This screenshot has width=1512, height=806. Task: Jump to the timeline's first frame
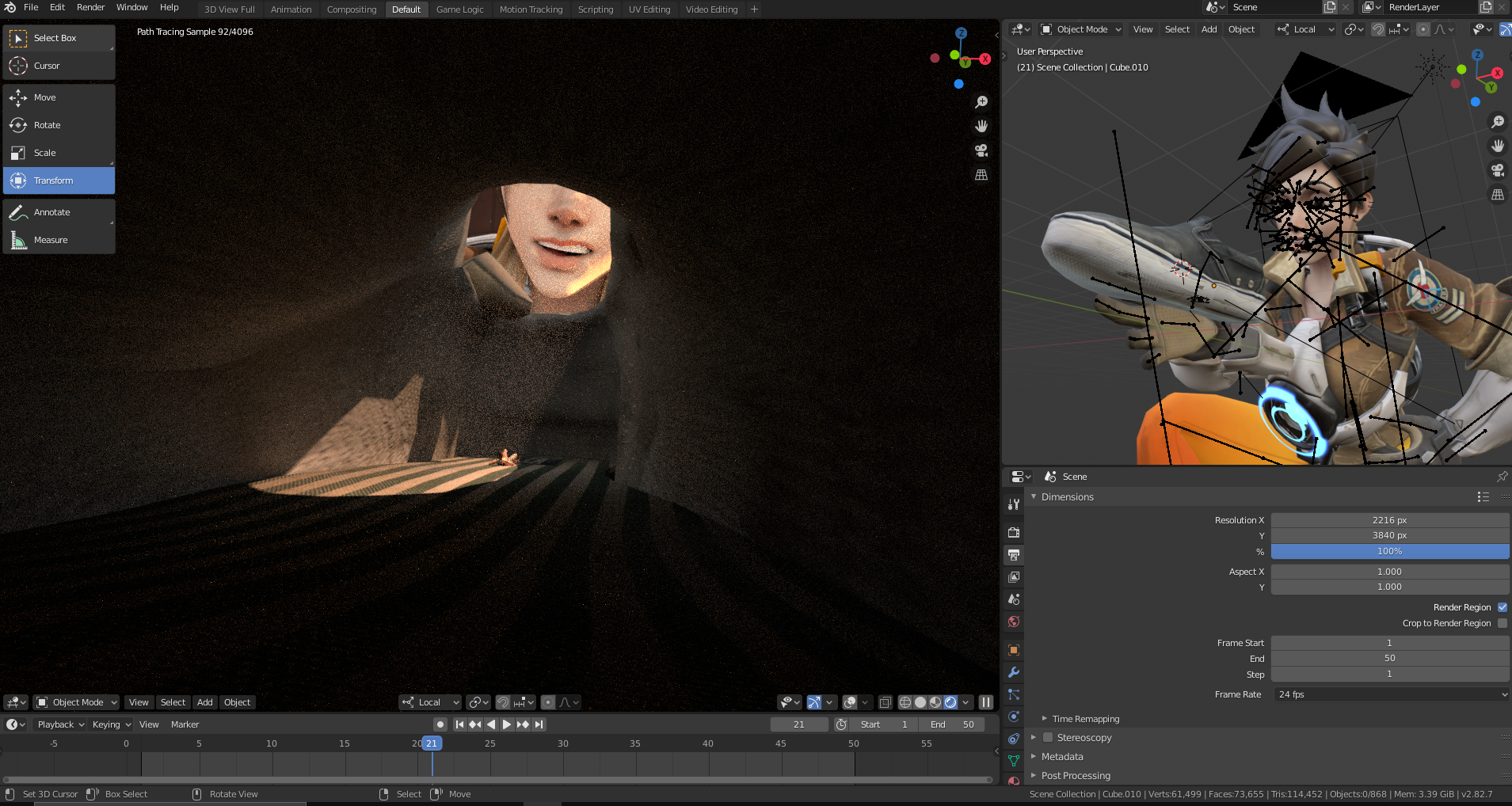click(x=459, y=724)
